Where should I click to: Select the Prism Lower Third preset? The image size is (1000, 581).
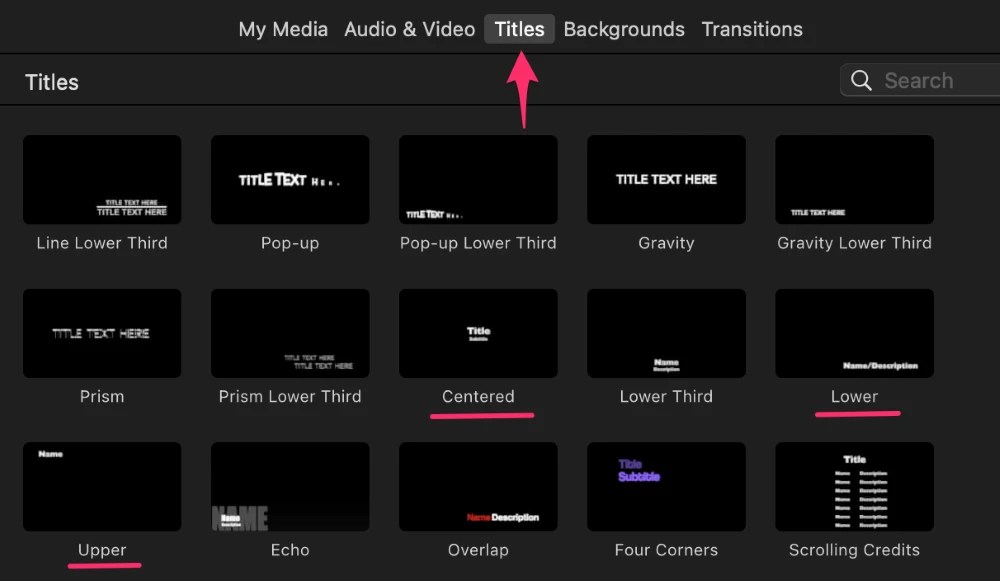(x=290, y=333)
